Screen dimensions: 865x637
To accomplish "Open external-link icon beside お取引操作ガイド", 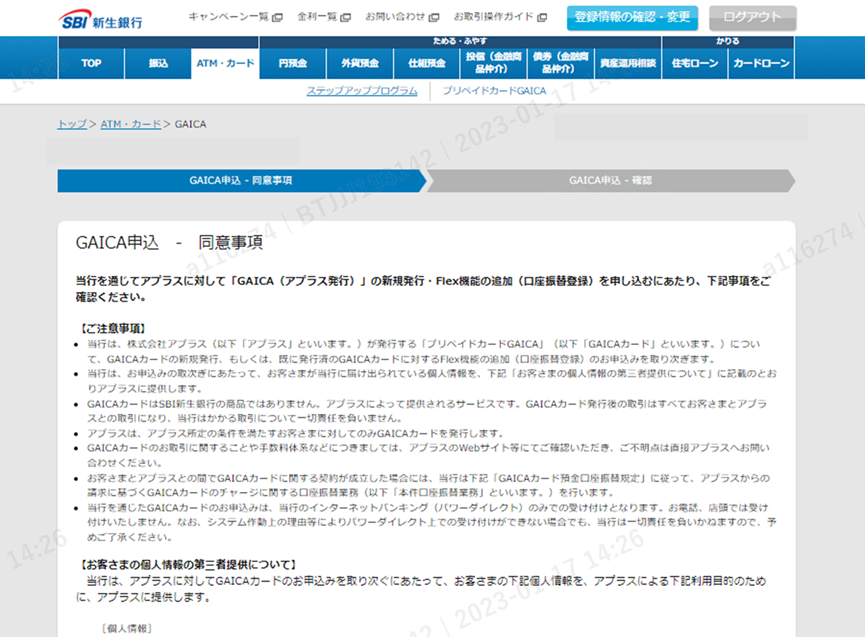I will tap(542, 17).
